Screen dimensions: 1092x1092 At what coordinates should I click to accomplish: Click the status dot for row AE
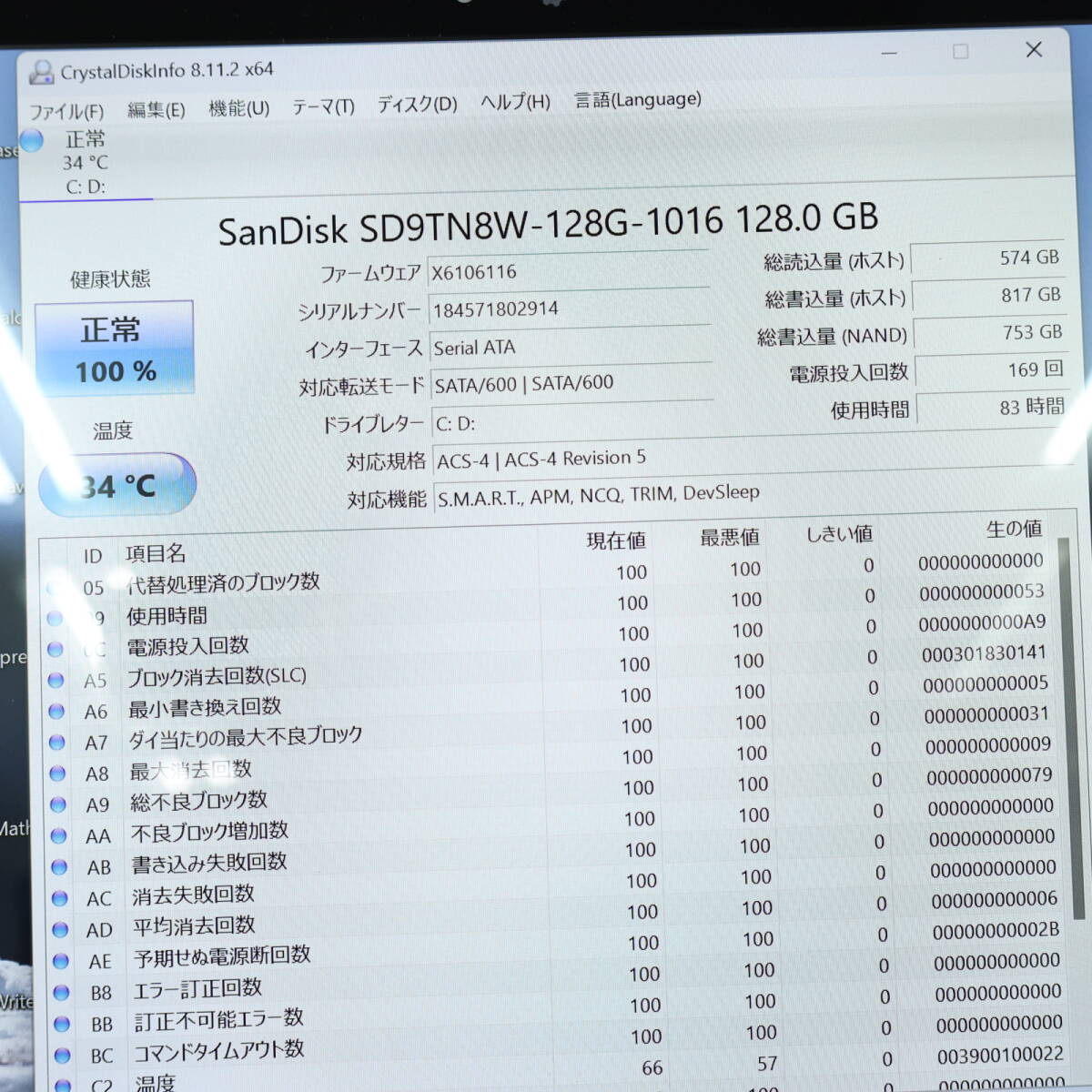(x=61, y=961)
